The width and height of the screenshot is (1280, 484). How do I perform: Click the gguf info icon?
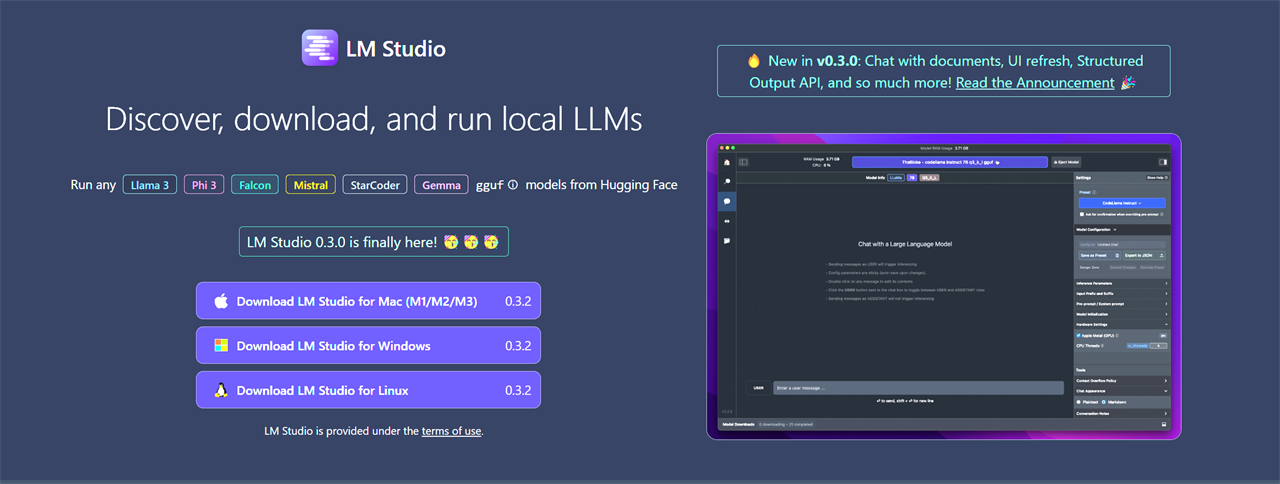(513, 185)
